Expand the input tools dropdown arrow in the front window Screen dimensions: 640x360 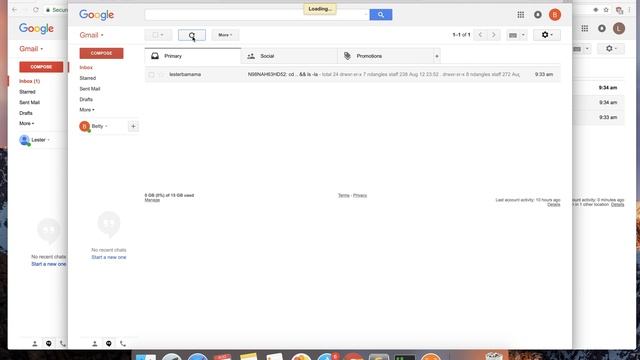coord(523,36)
